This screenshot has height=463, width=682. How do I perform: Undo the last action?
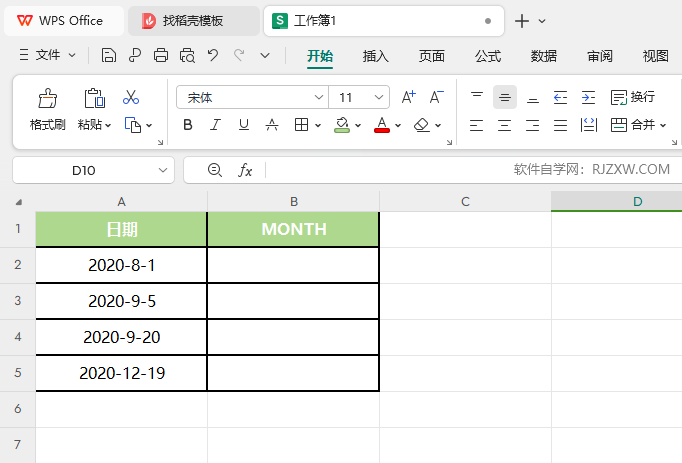213,55
